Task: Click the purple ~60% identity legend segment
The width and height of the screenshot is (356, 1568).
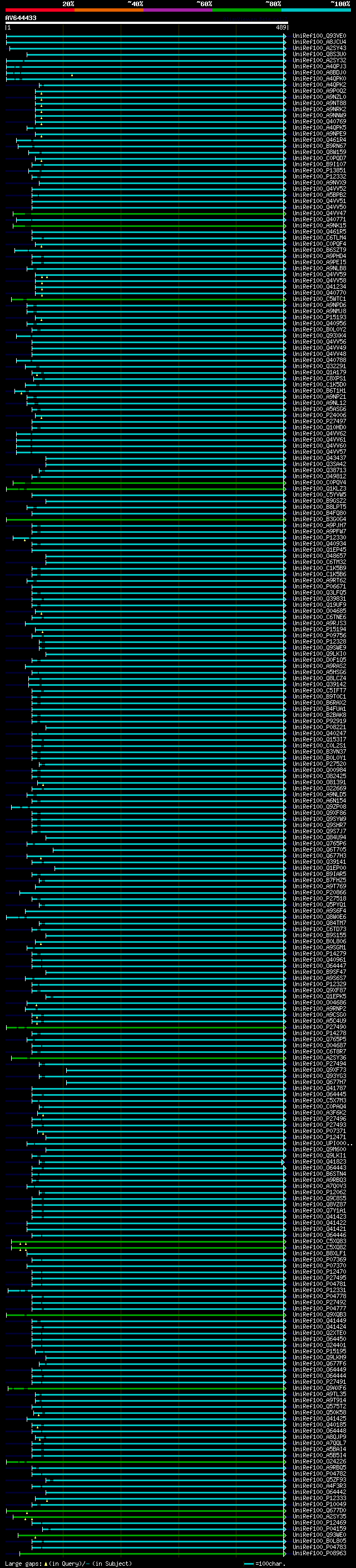Action: [x=179, y=10]
